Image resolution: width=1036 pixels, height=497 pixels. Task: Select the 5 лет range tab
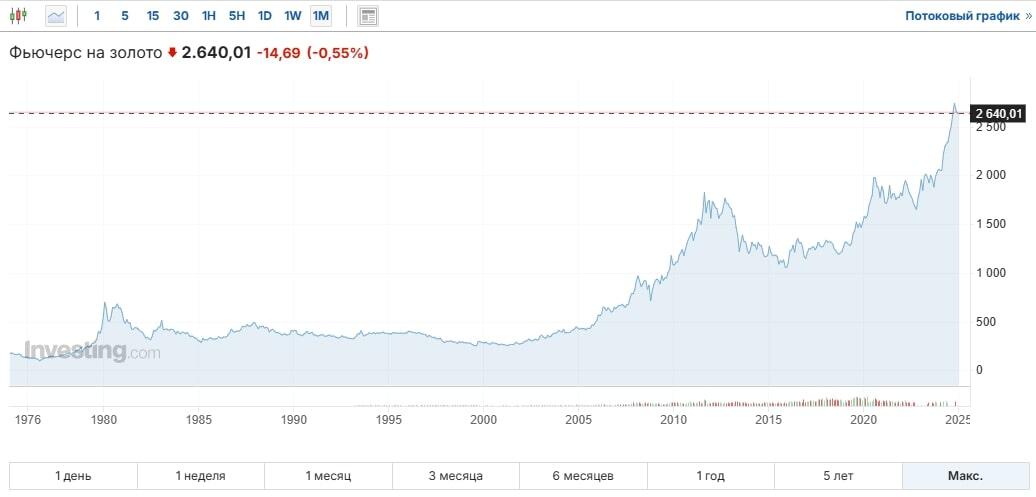838,475
